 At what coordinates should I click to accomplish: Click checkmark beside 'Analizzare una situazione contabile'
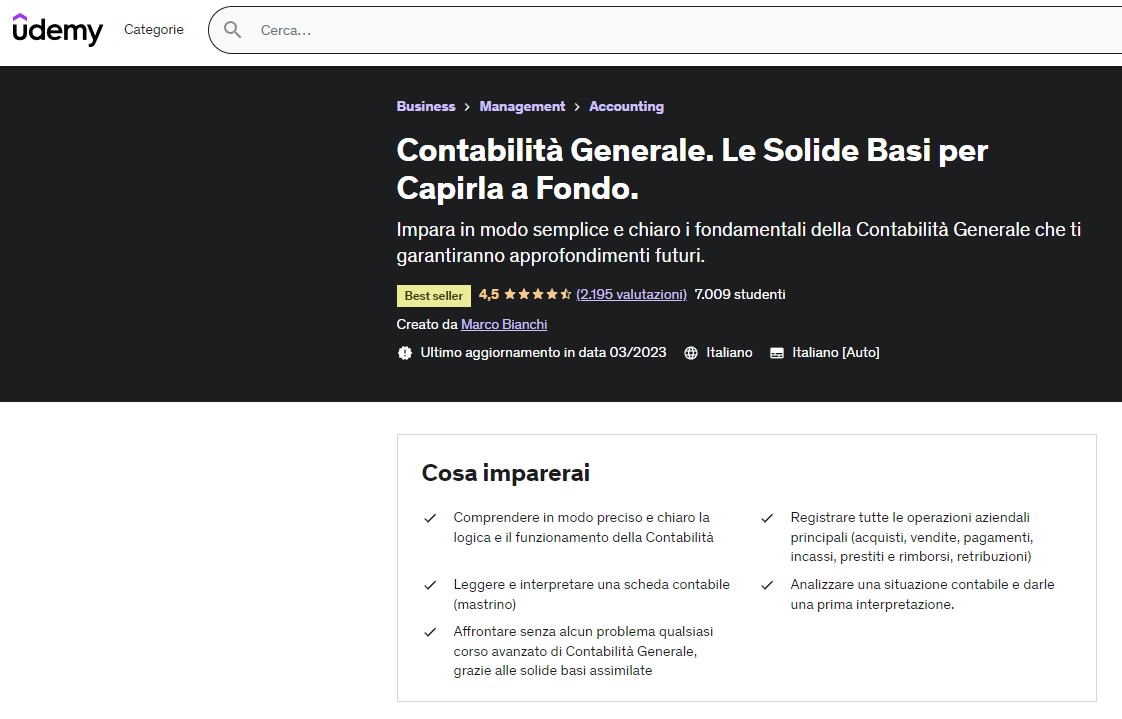[x=767, y=585]
